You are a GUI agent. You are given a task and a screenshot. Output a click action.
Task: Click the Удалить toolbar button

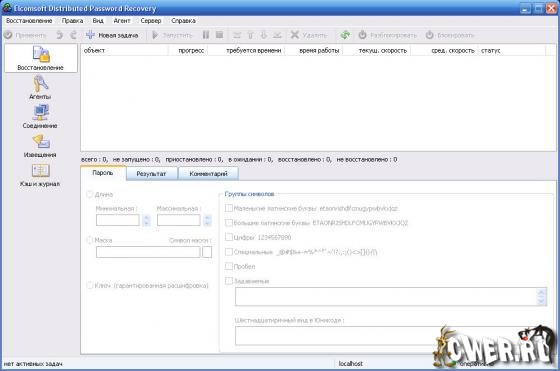[x=309, y=35]
